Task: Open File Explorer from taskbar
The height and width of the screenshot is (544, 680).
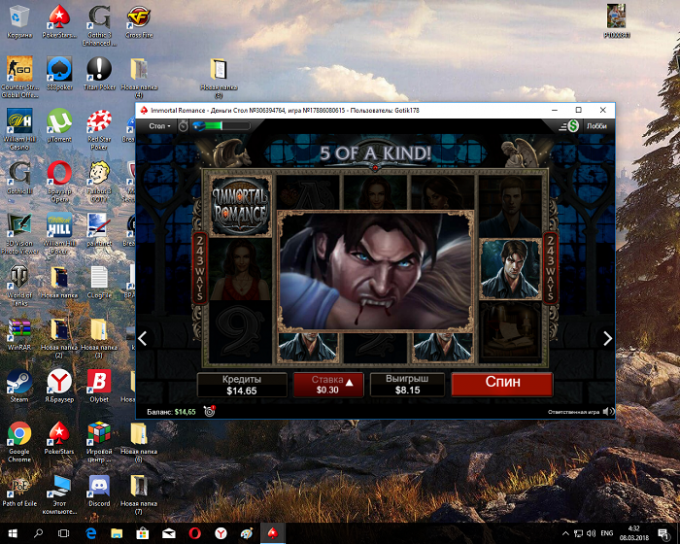Action: pyautogui.click(x=116, y=533)
